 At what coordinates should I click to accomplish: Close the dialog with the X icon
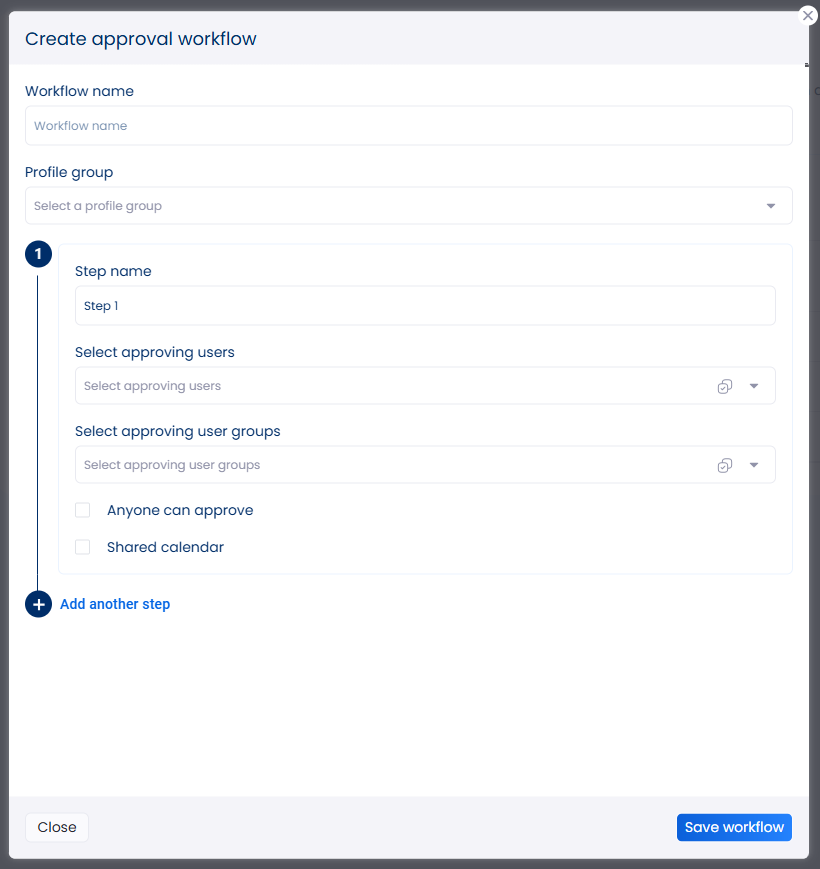(808, 16)
